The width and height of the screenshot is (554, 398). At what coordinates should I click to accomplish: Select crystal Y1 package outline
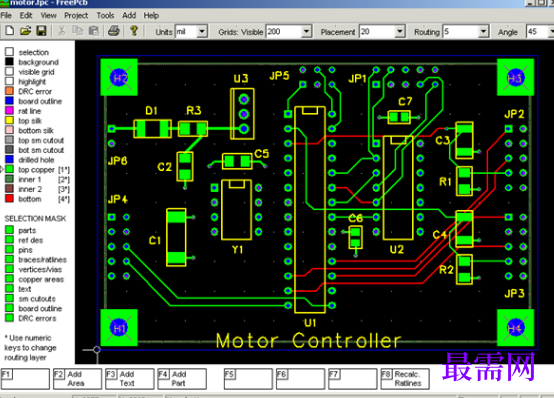click(236, 210)
